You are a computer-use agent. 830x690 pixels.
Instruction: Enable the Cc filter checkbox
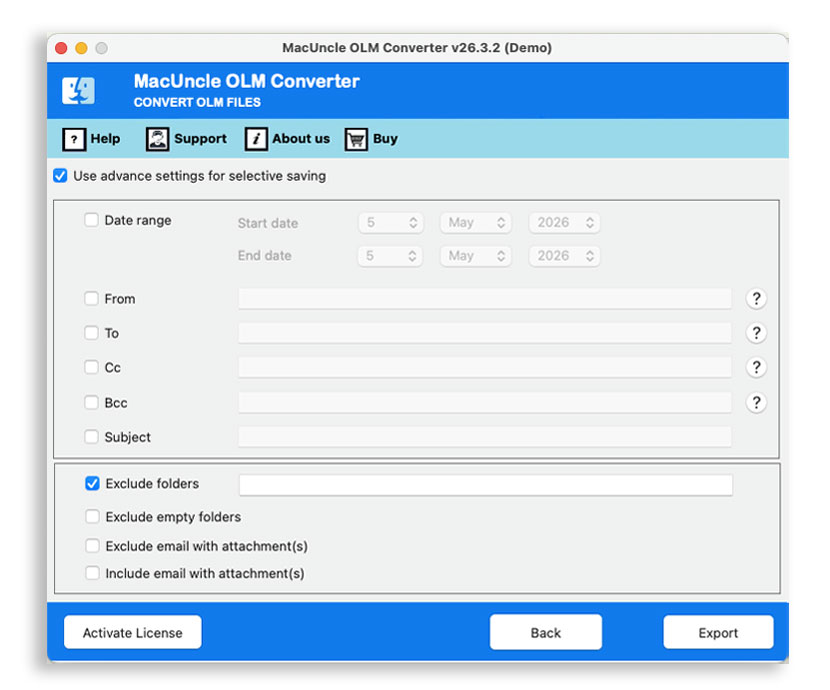(x=92, y=367)
